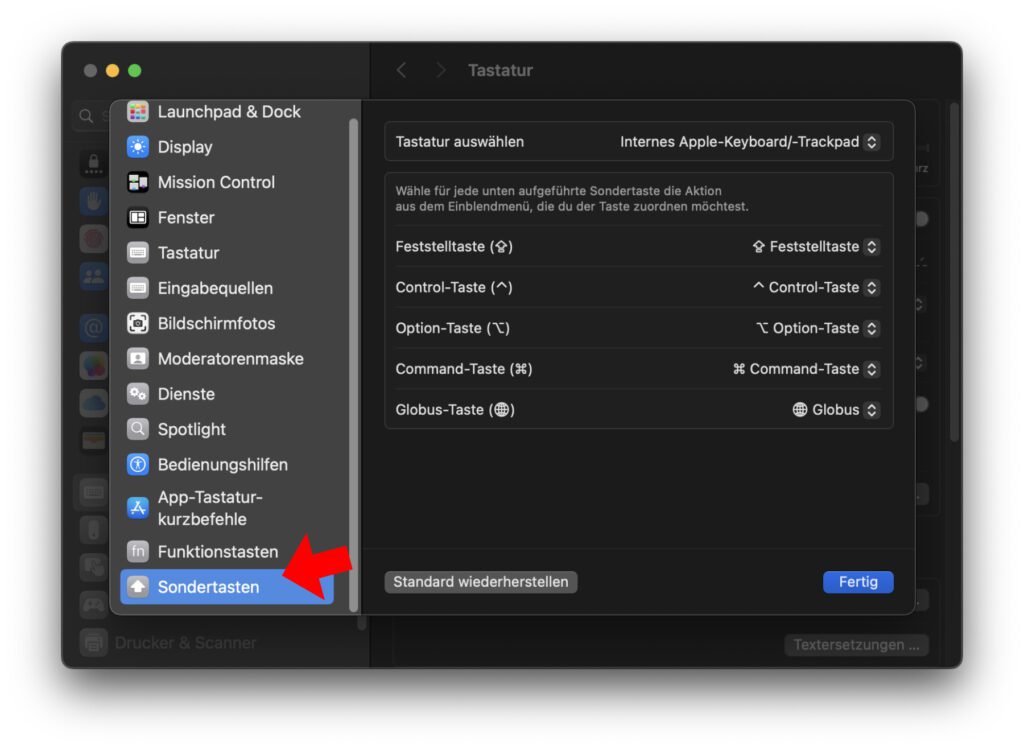Select the Fenster sidebar icon

[x=137, y=217]
